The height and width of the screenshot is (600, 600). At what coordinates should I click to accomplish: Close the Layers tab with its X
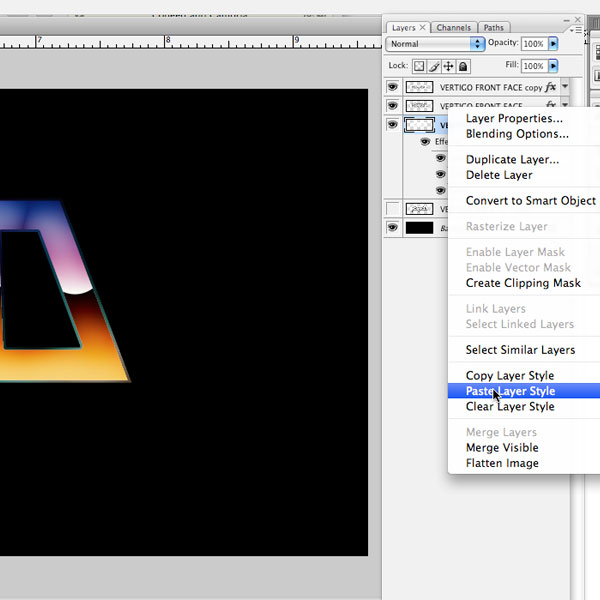423,28
